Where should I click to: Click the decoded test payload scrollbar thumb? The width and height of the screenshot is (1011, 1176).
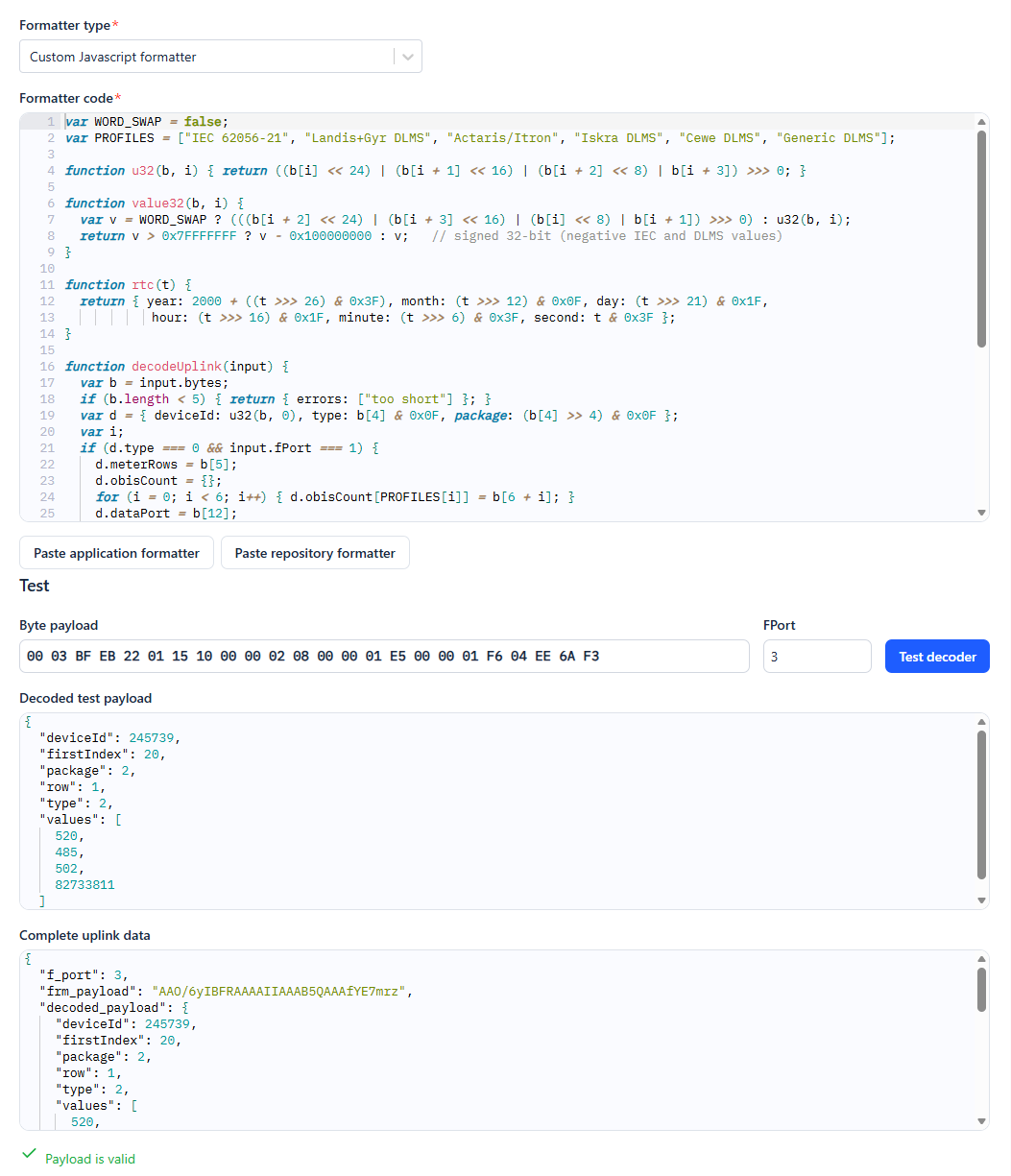pyautogui.click(x=981, y=804)
